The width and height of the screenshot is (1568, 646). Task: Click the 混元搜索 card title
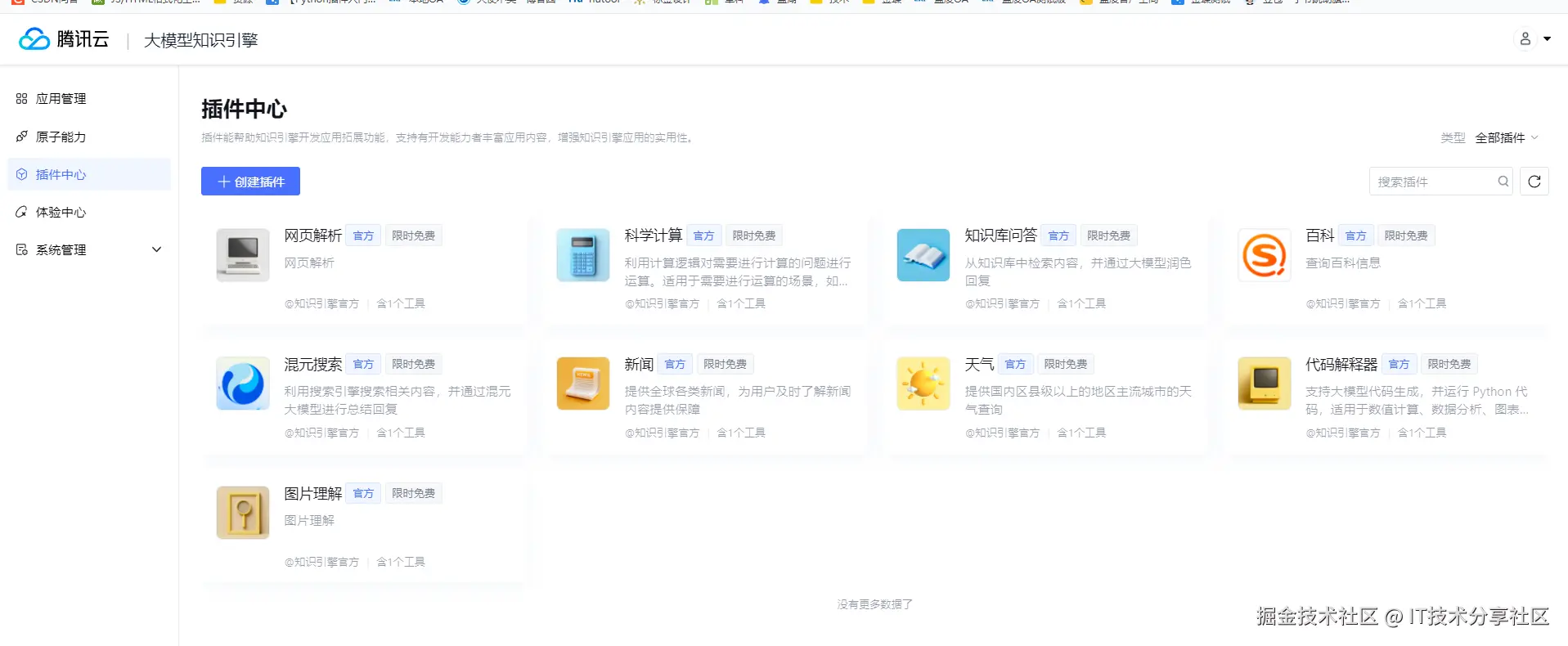[313, 364]
